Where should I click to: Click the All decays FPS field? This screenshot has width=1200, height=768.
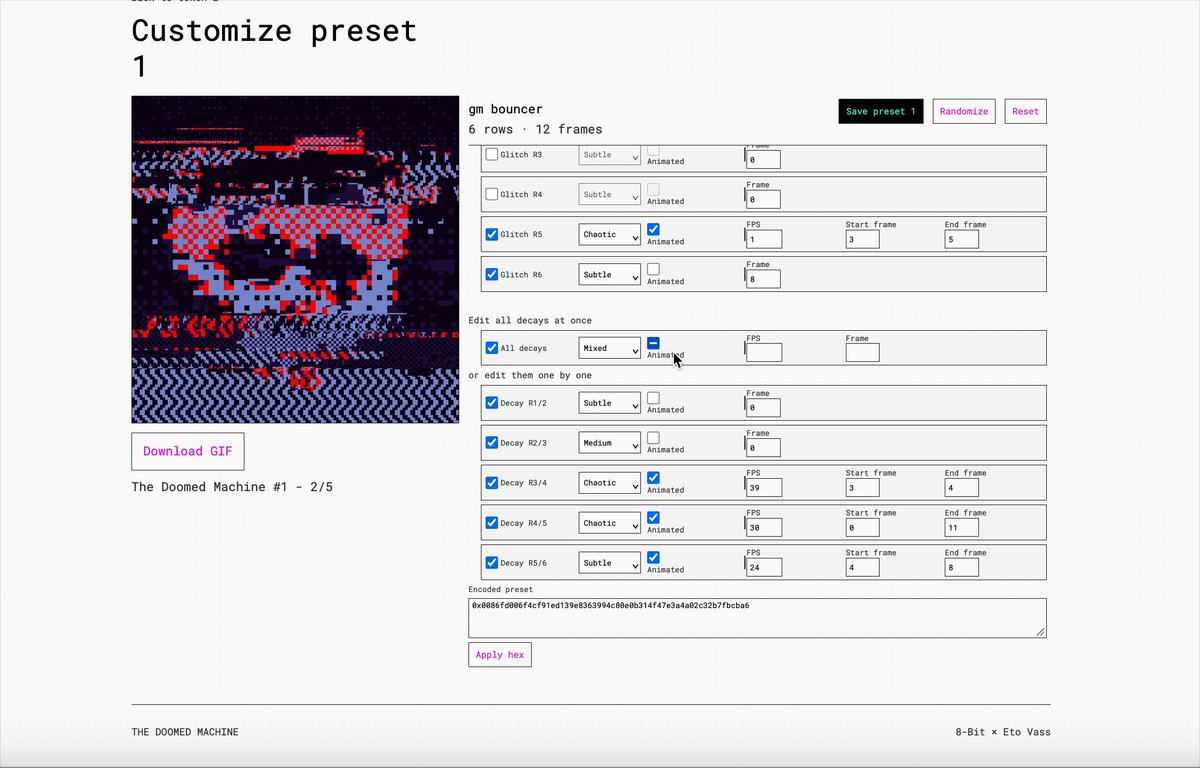click(x=764, y=352)
